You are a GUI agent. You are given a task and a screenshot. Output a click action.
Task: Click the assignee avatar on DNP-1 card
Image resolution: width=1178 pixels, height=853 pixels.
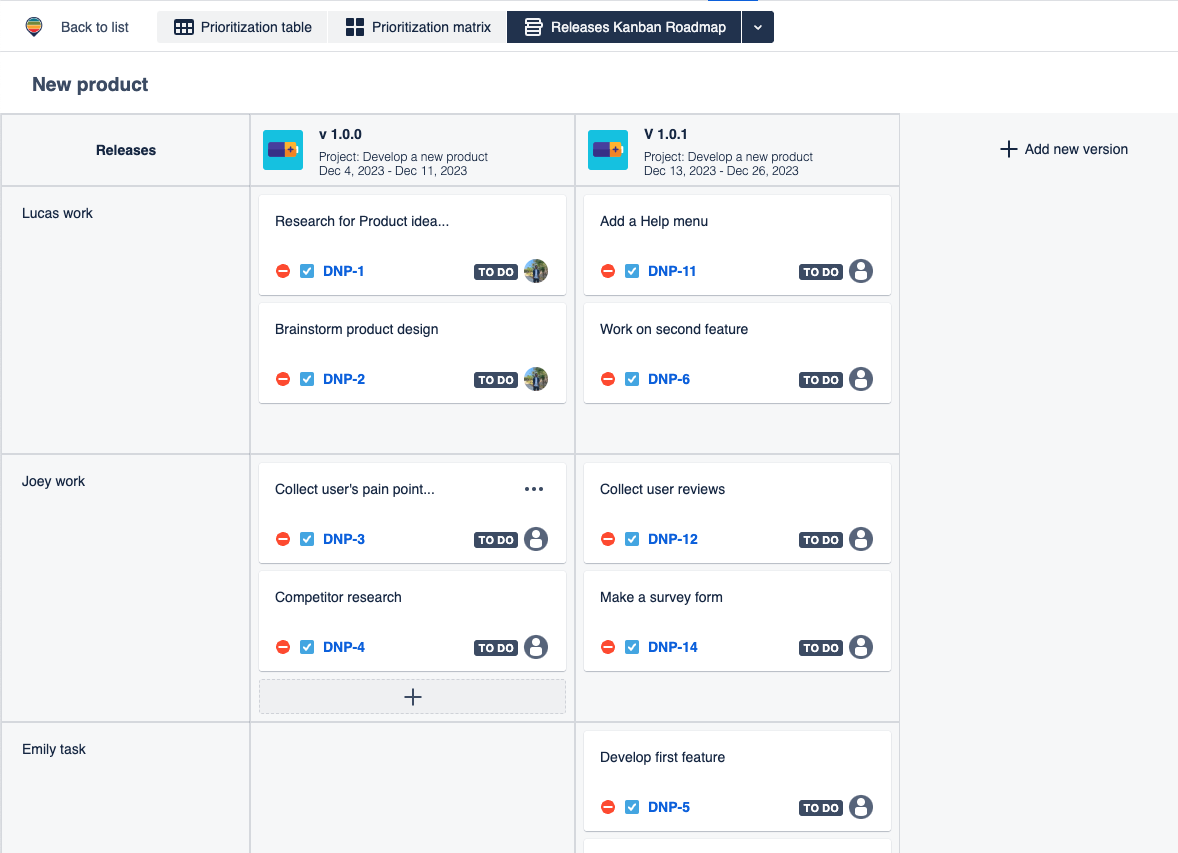coord(536,271)
